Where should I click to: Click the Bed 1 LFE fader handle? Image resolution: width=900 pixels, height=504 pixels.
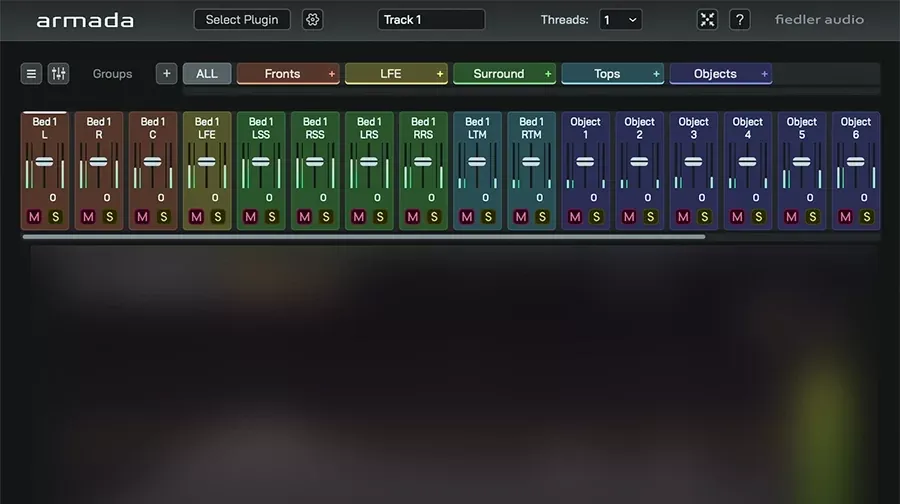click(207, 162)
